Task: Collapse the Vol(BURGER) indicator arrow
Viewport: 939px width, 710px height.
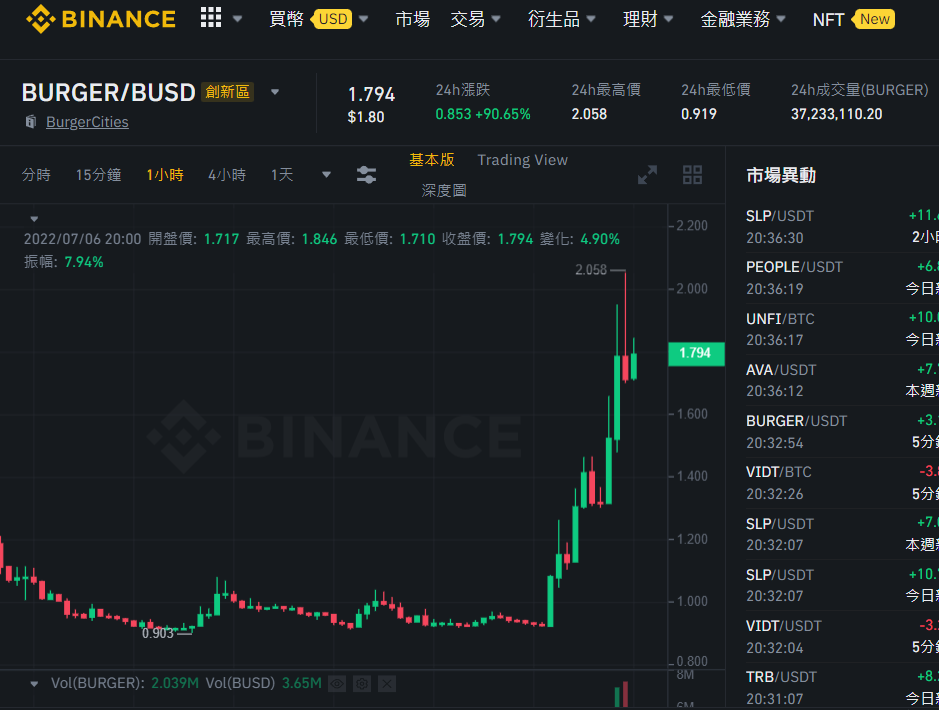Action: tap(34, 684)
